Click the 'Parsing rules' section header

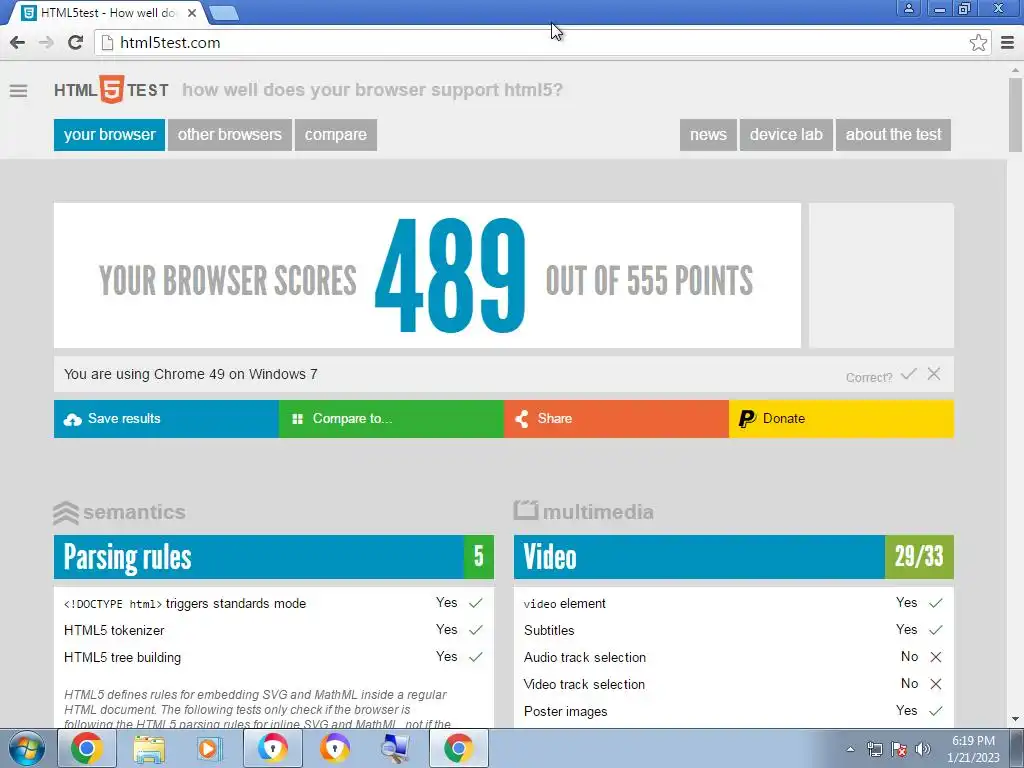tap(274, 557)
